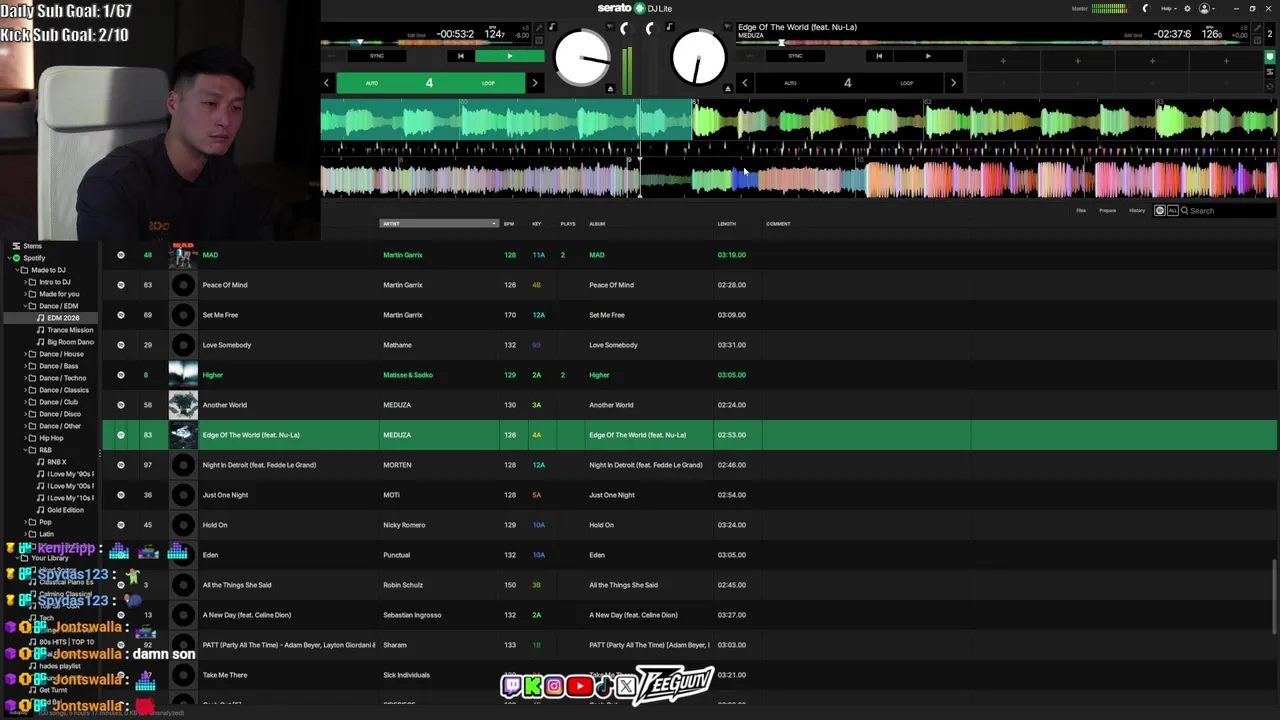Collapse the Spotify tree node
Screen dimensions: 1280x720
pos(8,258)
